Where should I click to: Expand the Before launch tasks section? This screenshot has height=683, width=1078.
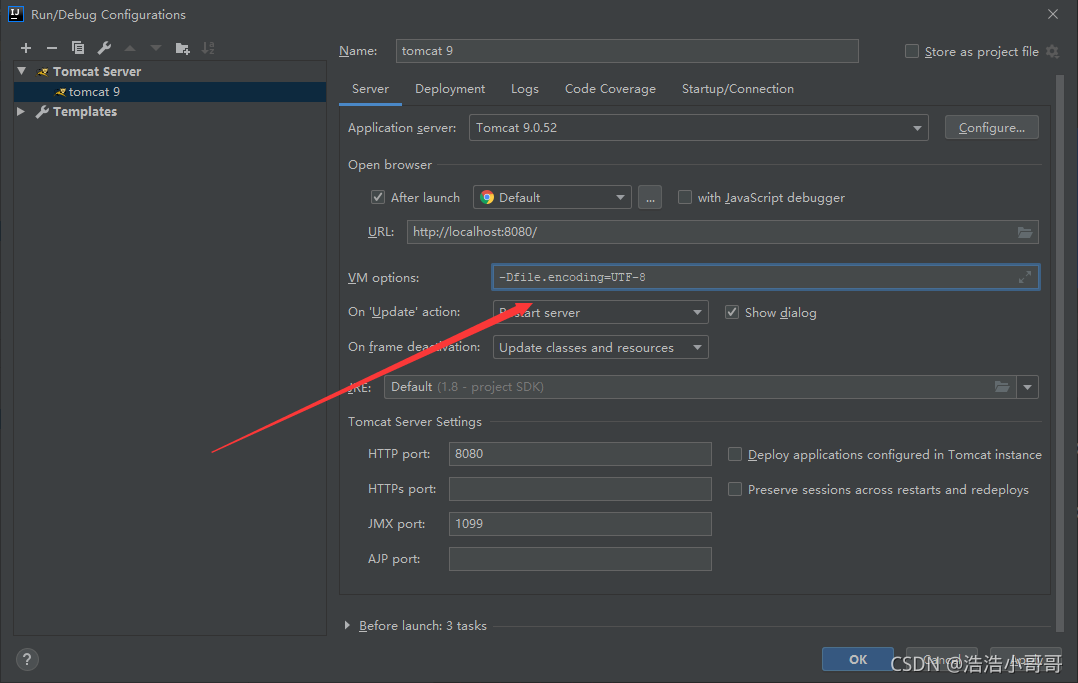coord(347,625)
